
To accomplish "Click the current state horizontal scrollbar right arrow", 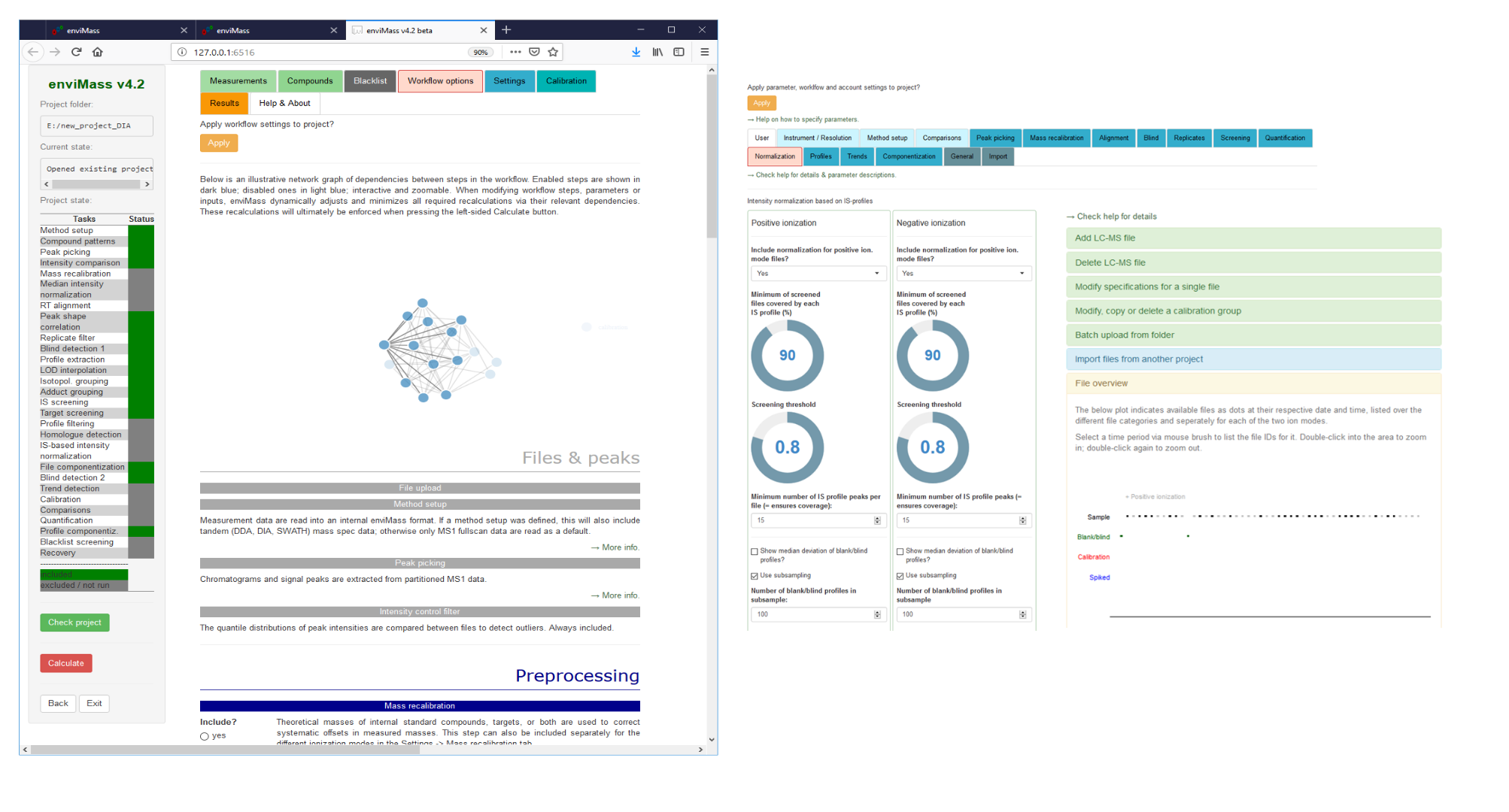I will pyautogui.click(x=147, y=184).
